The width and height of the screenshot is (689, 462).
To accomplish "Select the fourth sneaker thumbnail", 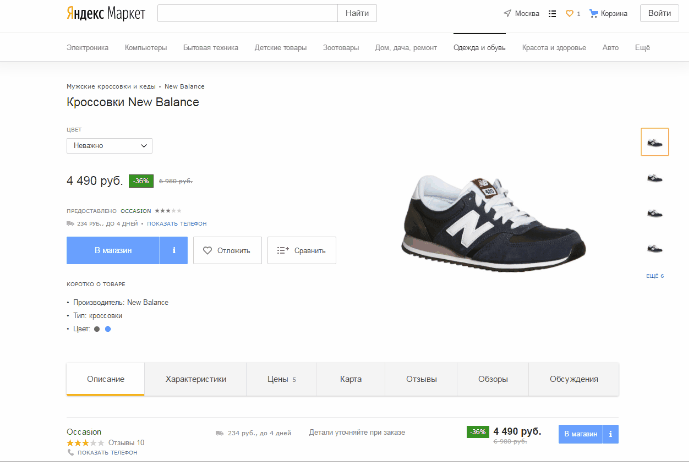I will pyautogui.click(x=655, y=249).
